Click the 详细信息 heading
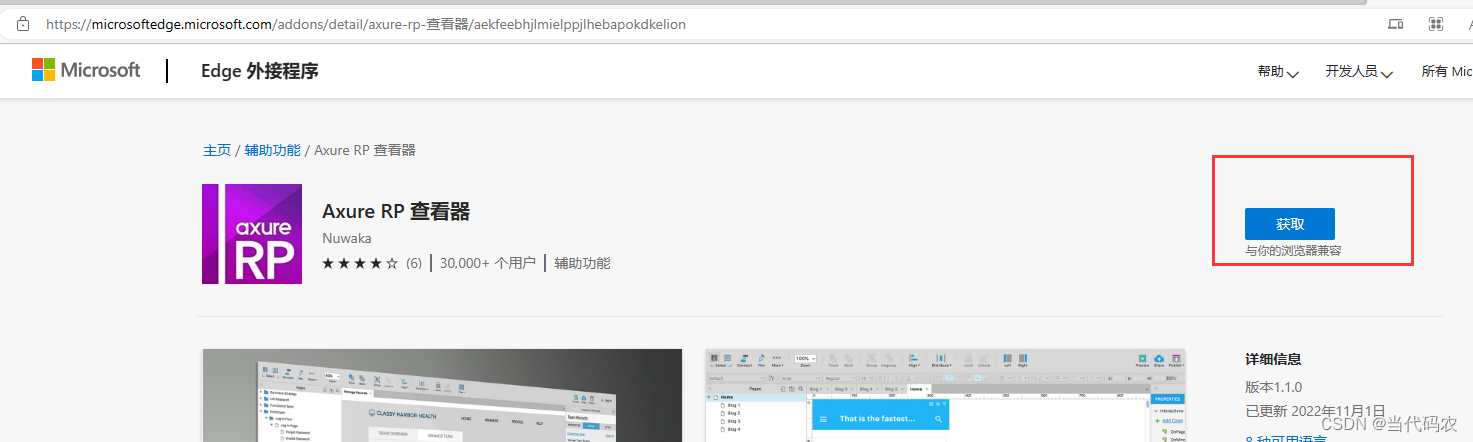This screenshot has width=1473, height=442. [x=1273, y=359]
